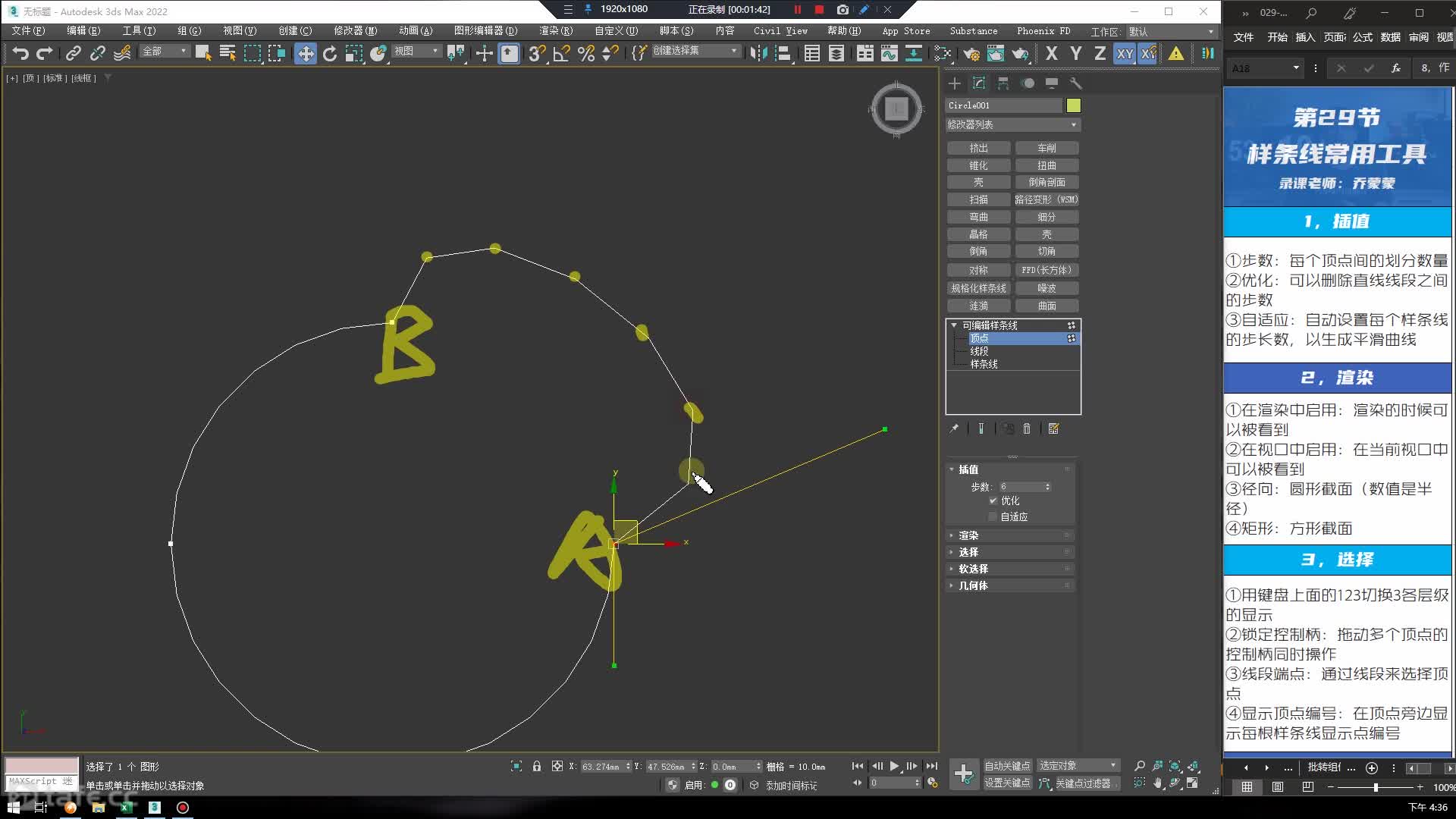The height and width of the screenshot is (819, 1456).
Task: Restrict transform to the Z axis
Action: 1100,53
